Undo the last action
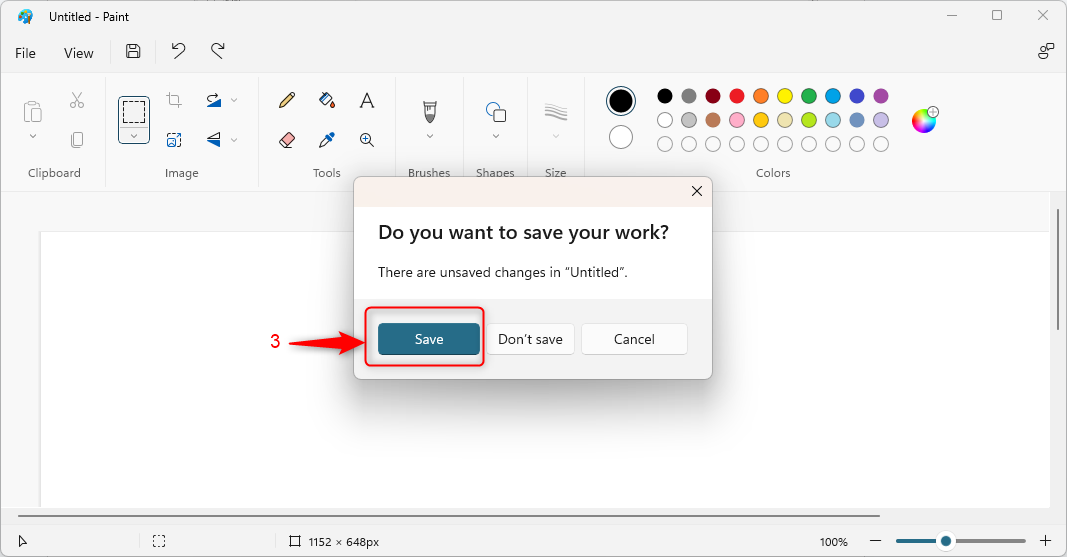The width and height of the screenshot is (1067, 557). click(178, 51)
